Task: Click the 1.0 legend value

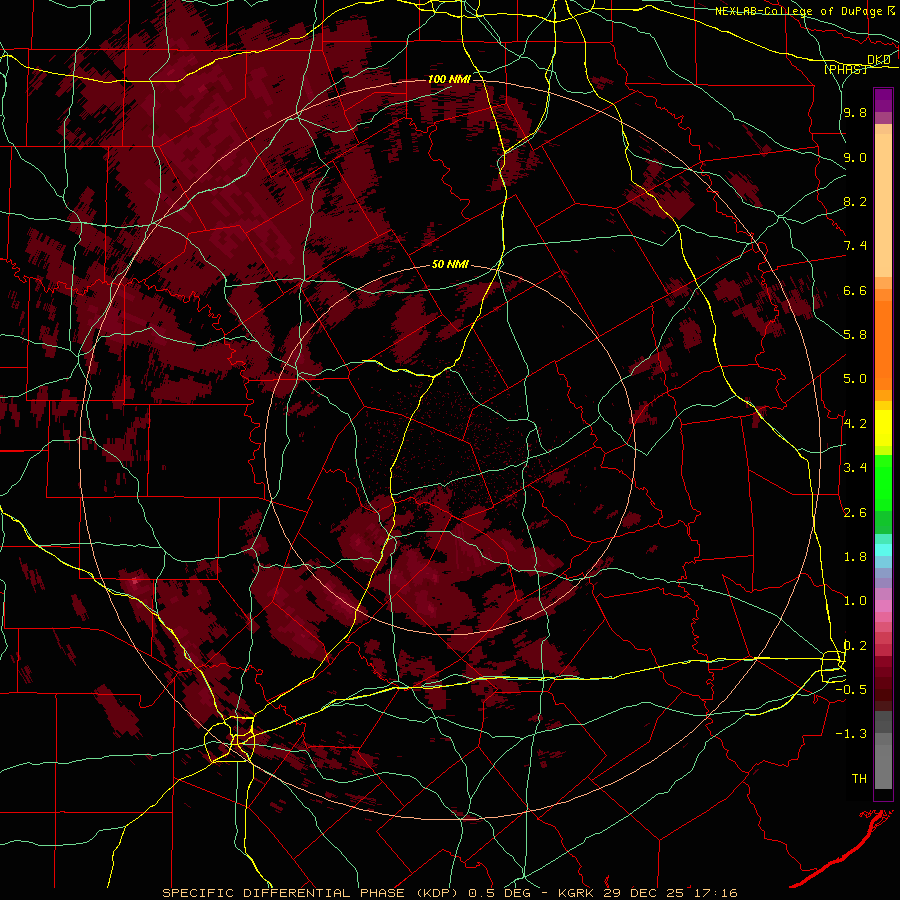Action: pyautogui.click(x=855, y=602)
